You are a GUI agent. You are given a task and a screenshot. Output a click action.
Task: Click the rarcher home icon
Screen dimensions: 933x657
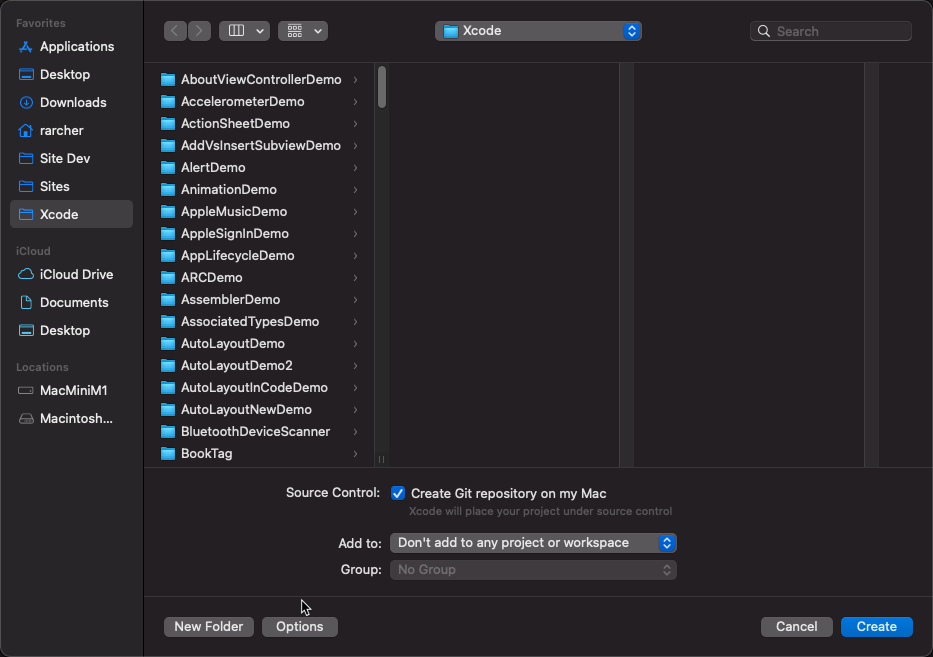click(x=26, y=130)
